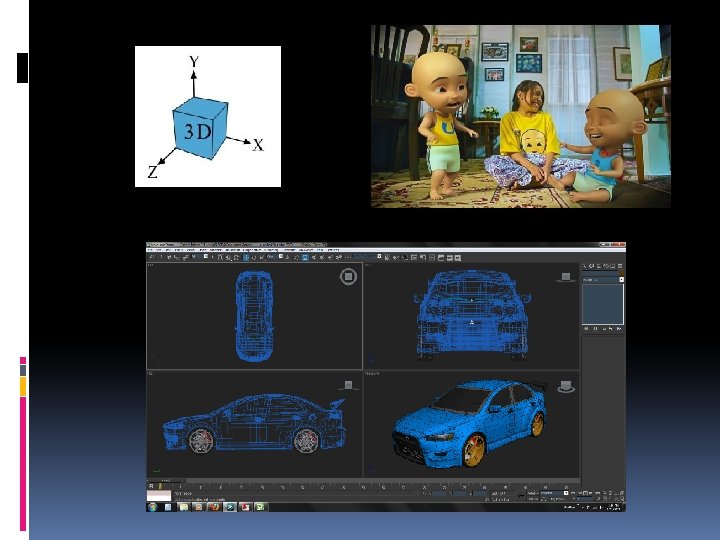Toggle the Angle Snap toolbar icon

pyautogui.click(x=322, y=258)
